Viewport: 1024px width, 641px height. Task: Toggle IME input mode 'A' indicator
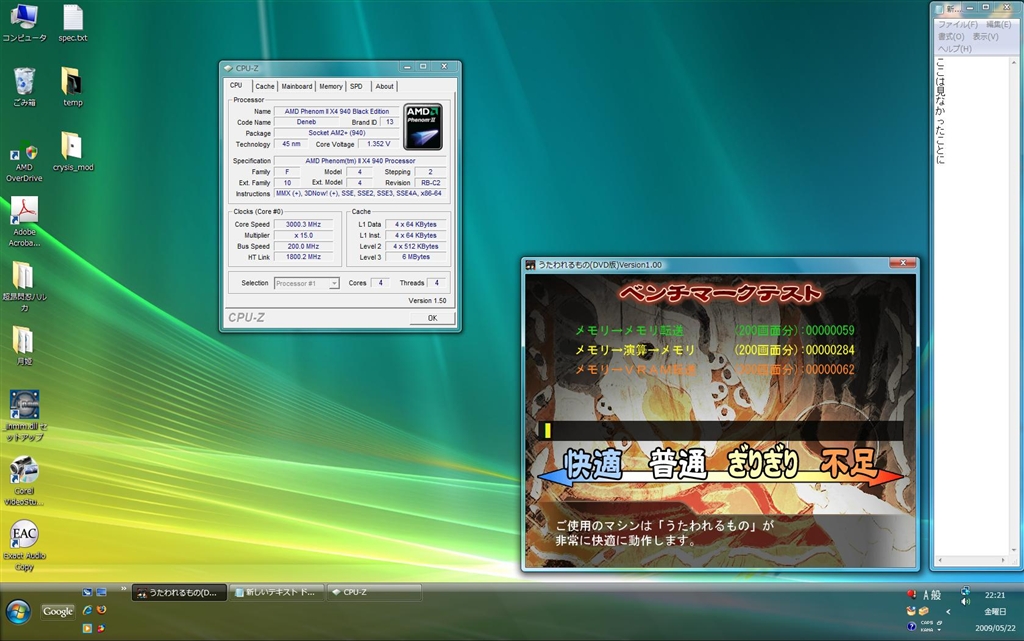tap(925, 595)
